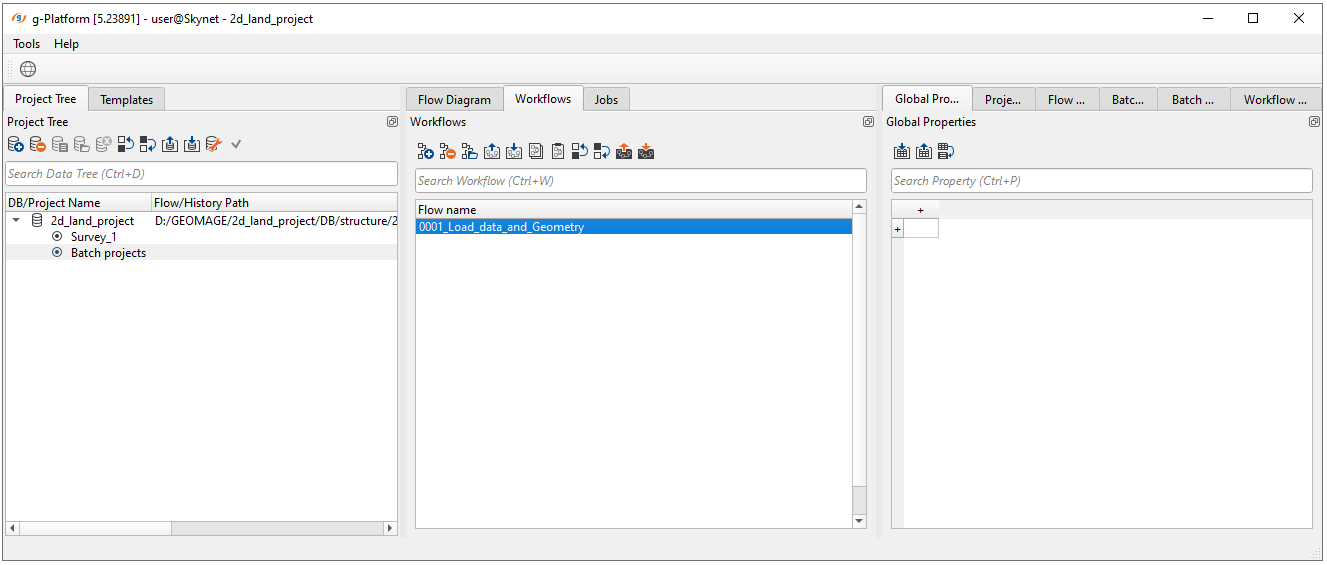
Task: Click the workflow clipboard paste icon
Action: click(x=558, y=152)
